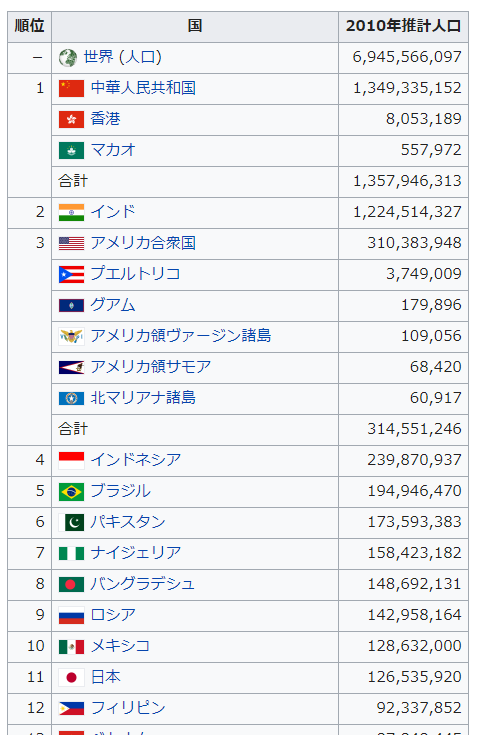478x735 pixels.
Task: Select Mexico population value 128,632,000
Action: tap(414, 646)
